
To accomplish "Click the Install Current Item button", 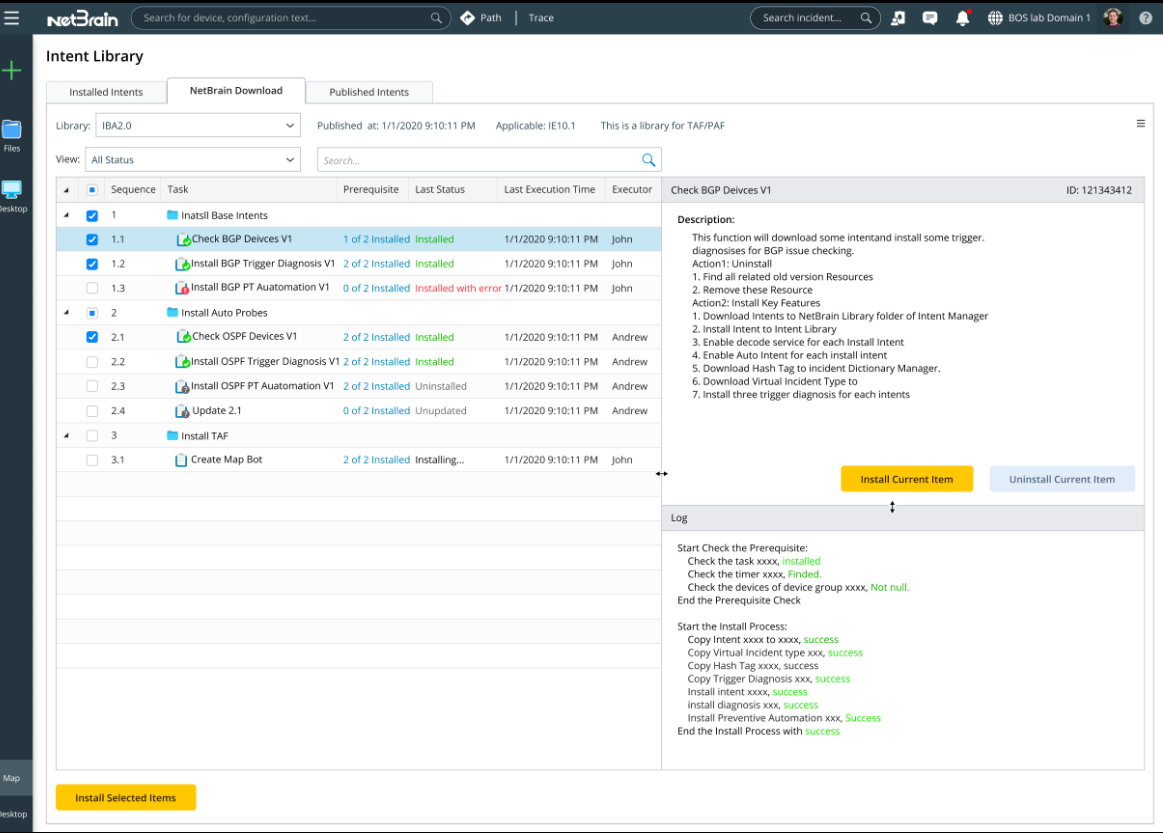I will (906, 479).
